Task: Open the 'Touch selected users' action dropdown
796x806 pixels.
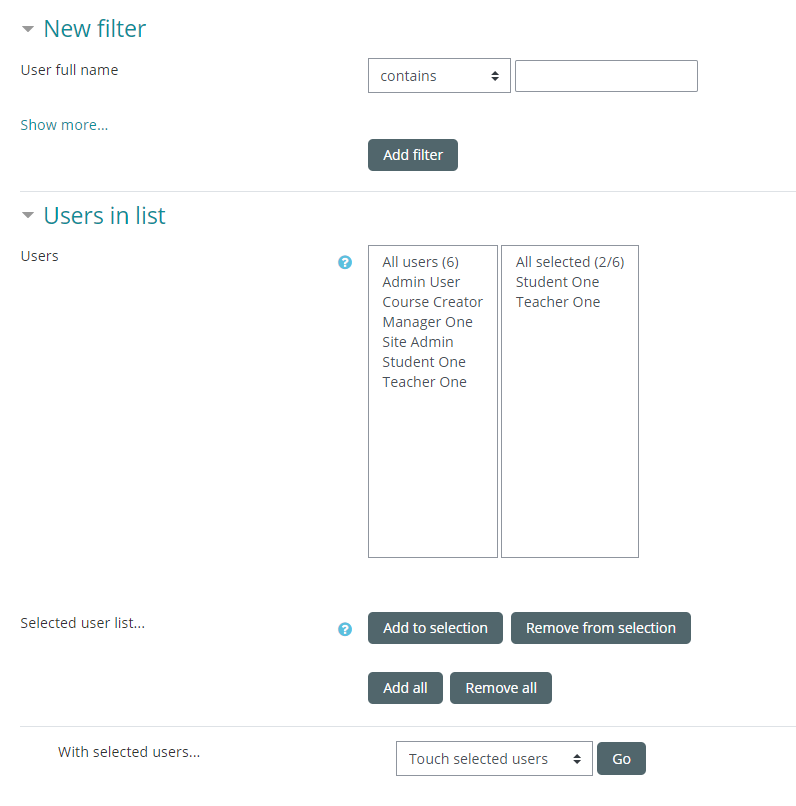Action: pyautogui.click(x=494, y=759)
